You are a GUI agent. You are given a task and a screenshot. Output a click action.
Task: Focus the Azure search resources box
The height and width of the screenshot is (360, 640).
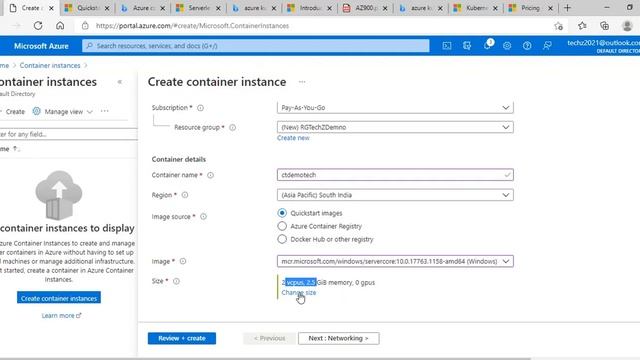click(256, 46)
